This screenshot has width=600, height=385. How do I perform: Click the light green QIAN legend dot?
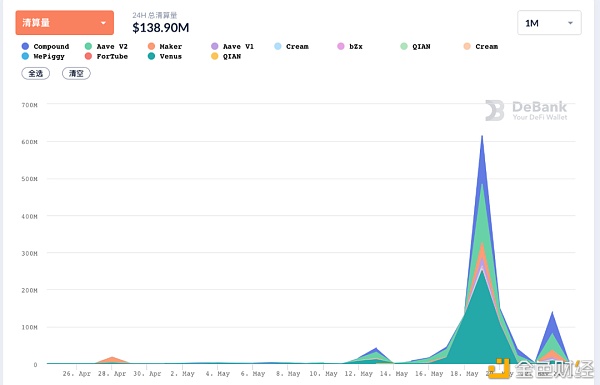point(404,46)
